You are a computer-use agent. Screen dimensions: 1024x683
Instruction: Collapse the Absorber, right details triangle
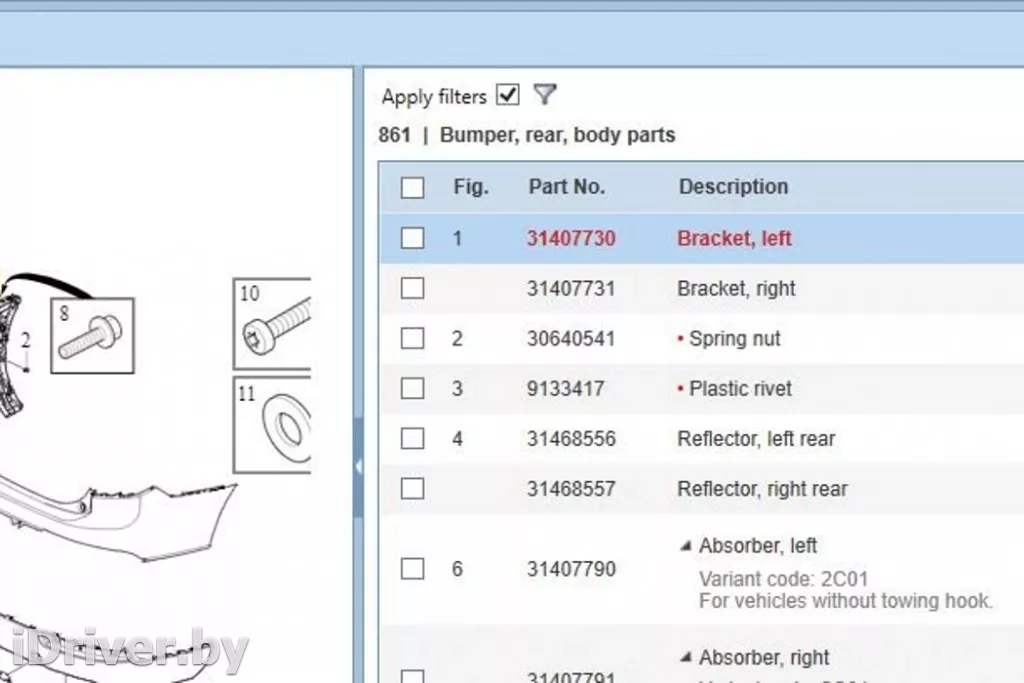pos(686,658)
